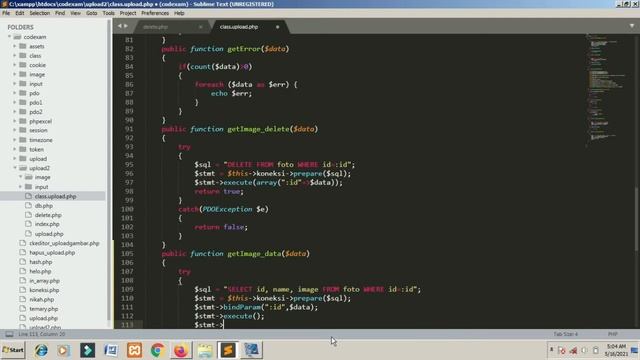Expand the class folder
The image size is (640, 360).
point(15,56)
